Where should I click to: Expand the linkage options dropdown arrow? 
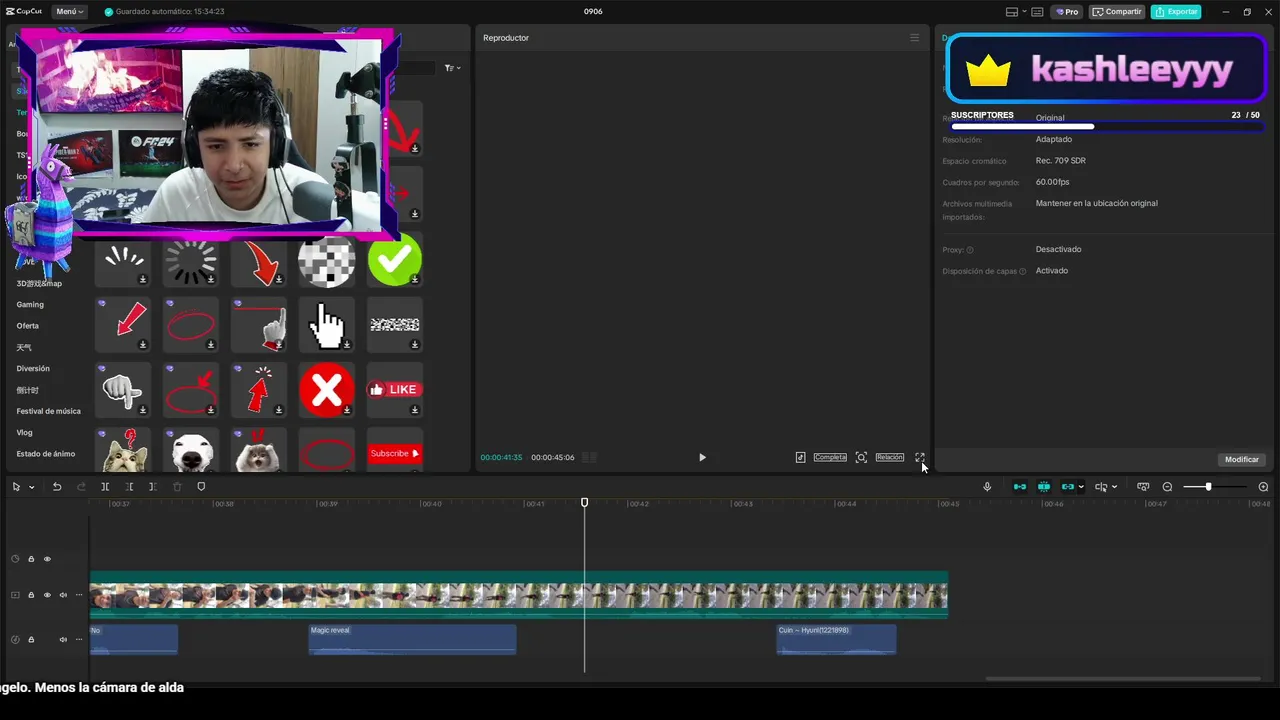click(x=1081, y=487)
